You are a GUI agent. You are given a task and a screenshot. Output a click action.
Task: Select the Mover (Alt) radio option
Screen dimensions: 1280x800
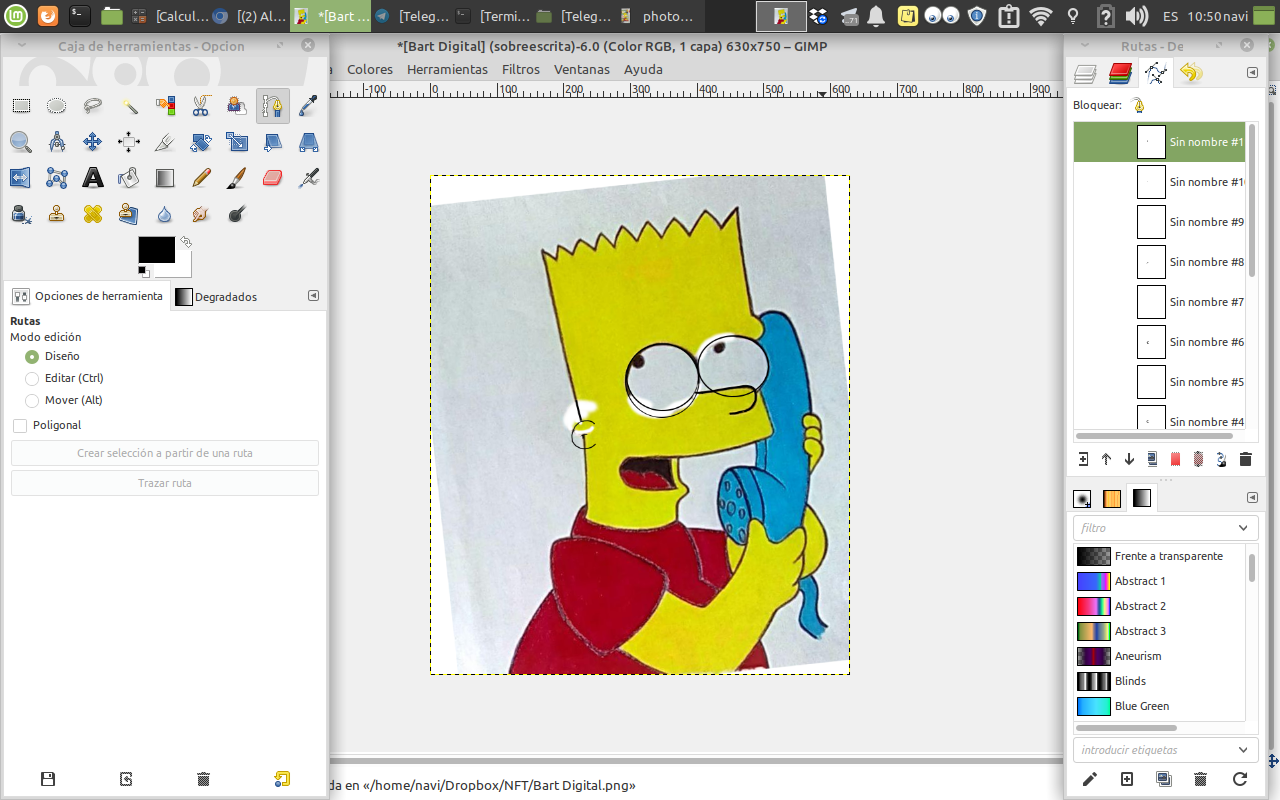tap(32, 400)
